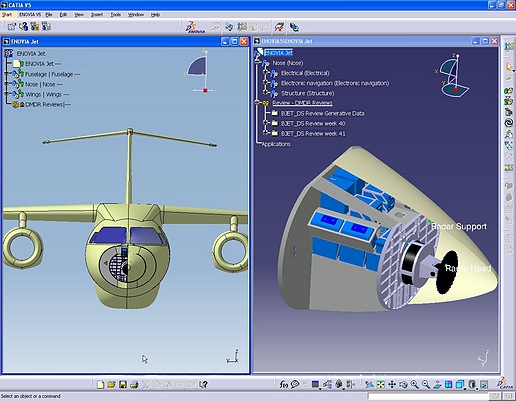The height and width of the screenshot is (401, 516).
Task: Expand the Wings node in left tree
Action: tap(6, 94)
